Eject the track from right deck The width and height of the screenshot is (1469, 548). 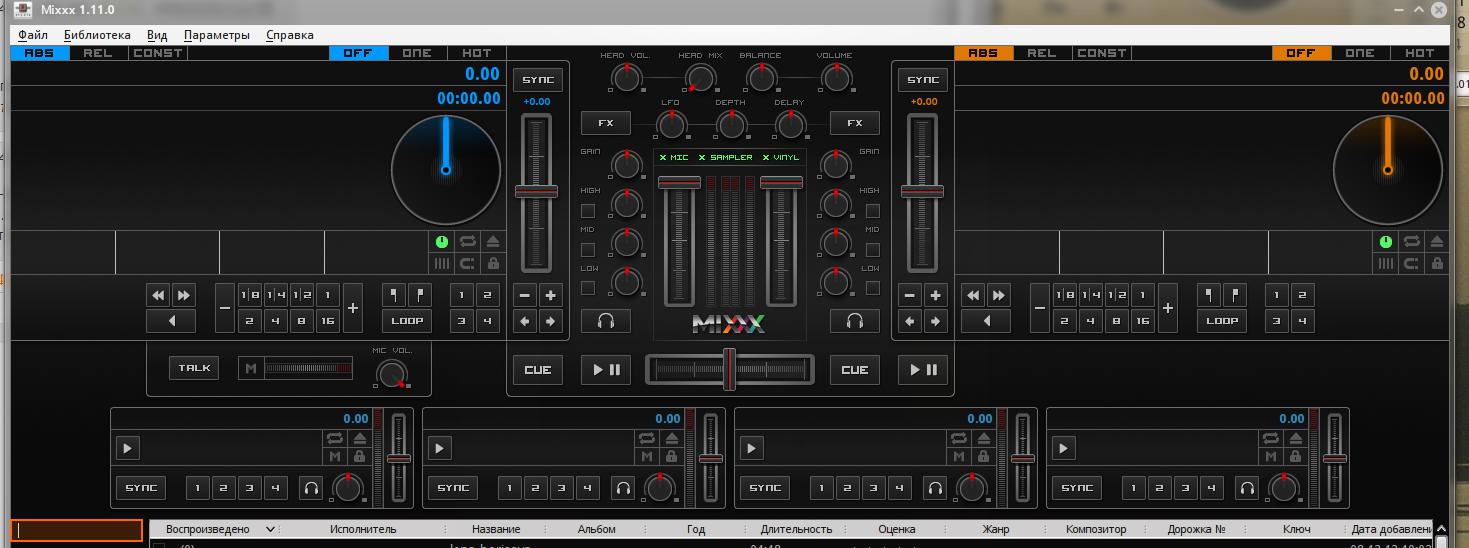[1436, 241]
